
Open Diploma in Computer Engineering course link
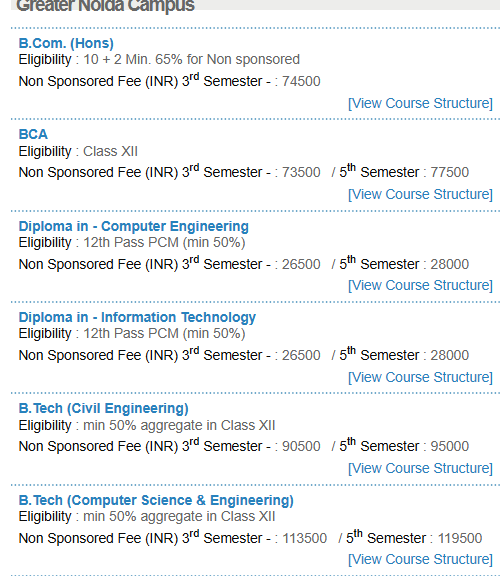click(x=134, y=226)
